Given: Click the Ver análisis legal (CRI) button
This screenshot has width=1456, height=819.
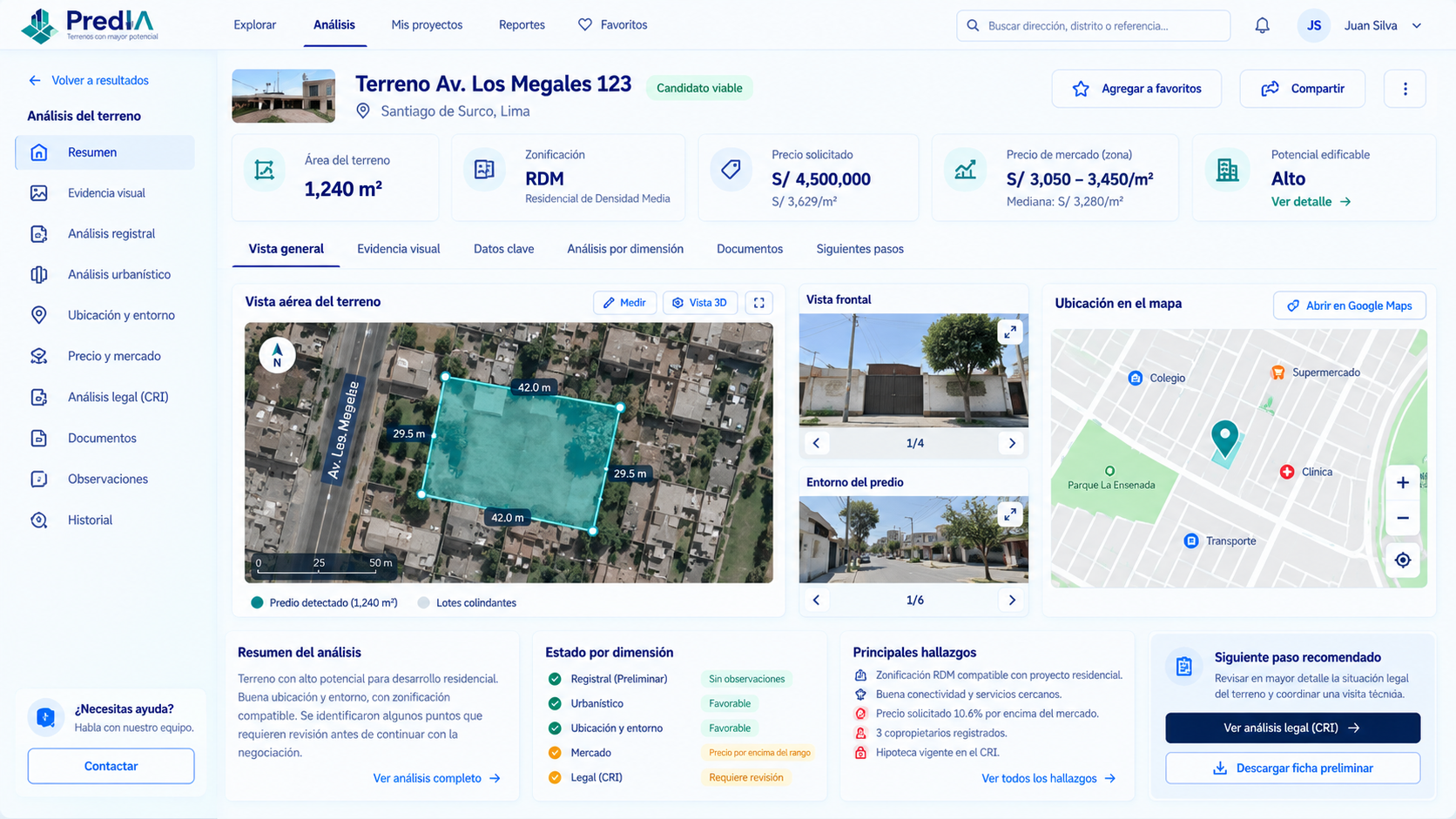Looking at the screenshot, I should (x=1292, y=728).
